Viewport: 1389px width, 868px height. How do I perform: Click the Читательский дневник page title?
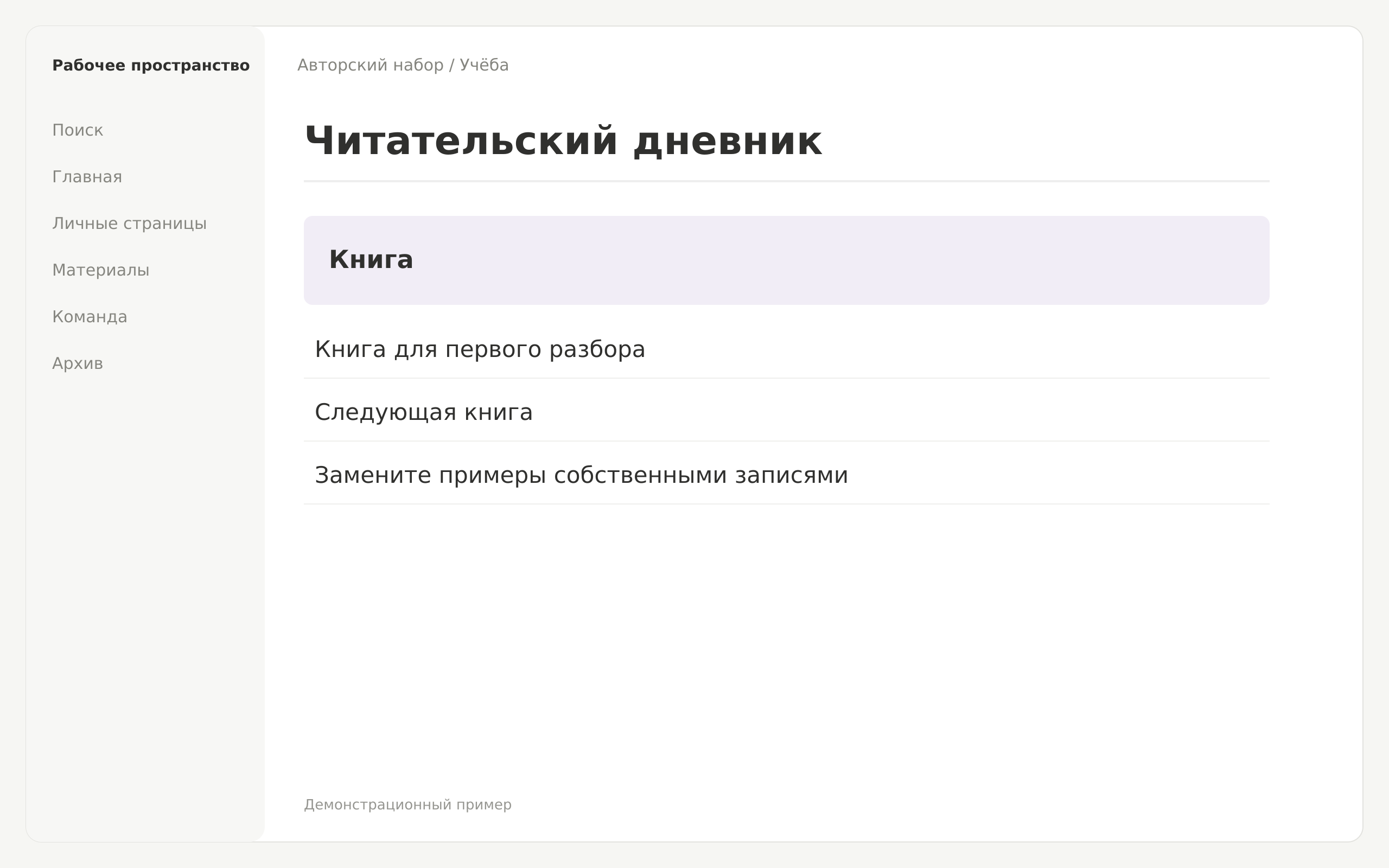[563, 141]
